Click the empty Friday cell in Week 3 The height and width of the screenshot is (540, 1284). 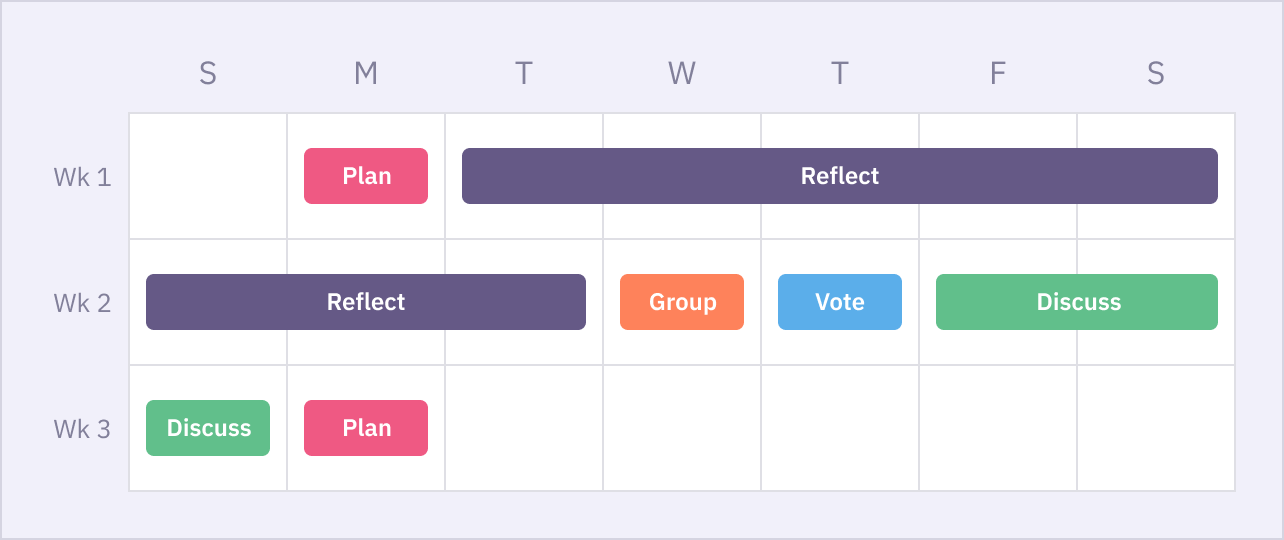tap(998, 428)
